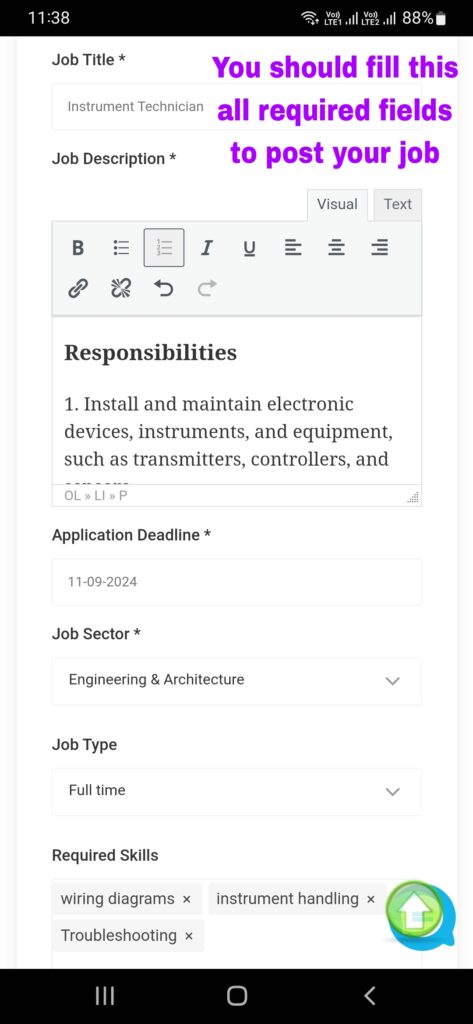Remove the Troubleshooting skill tag
Screen dimensions: 473x1024
(x=189, y=936)
